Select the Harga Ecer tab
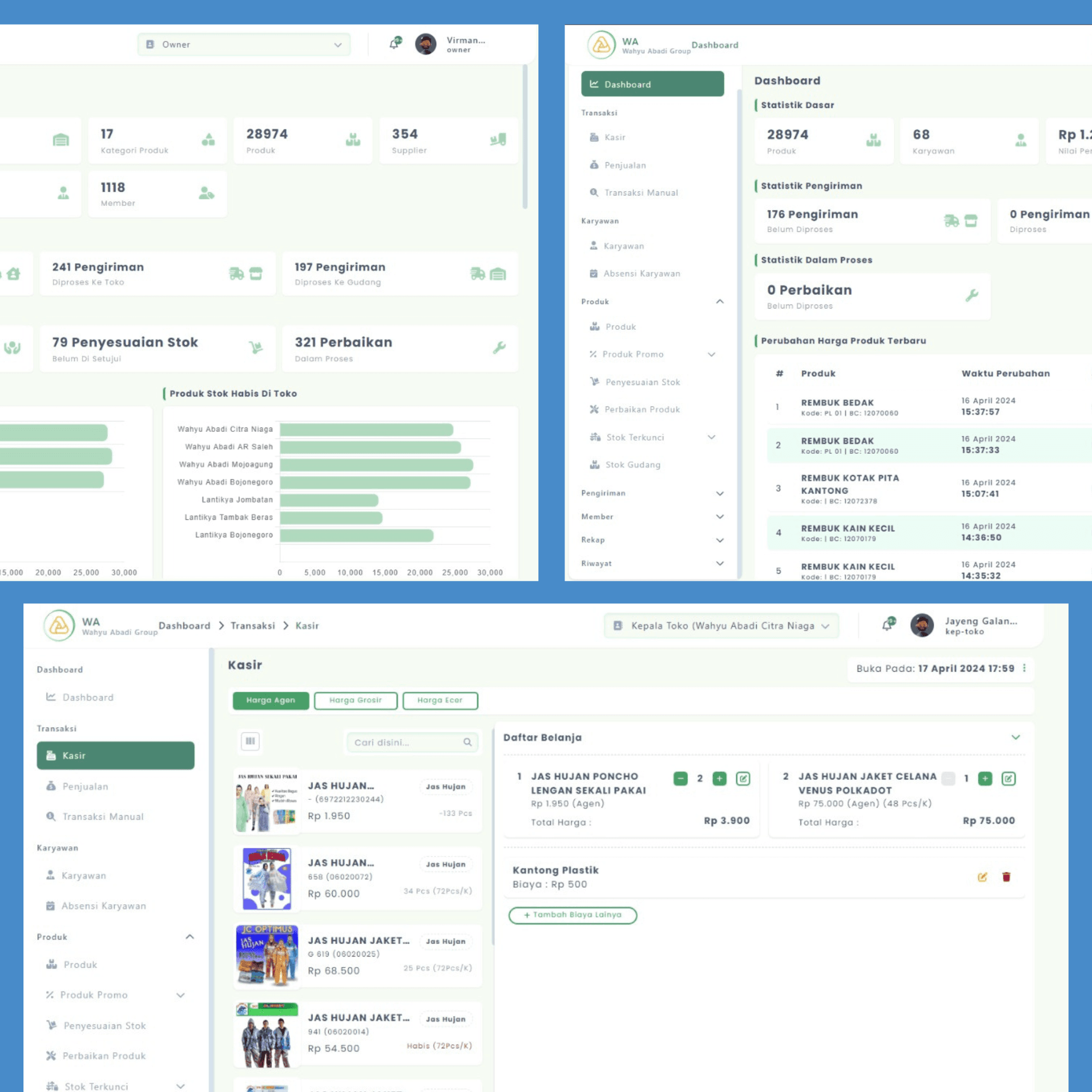 tap(440, 701)
